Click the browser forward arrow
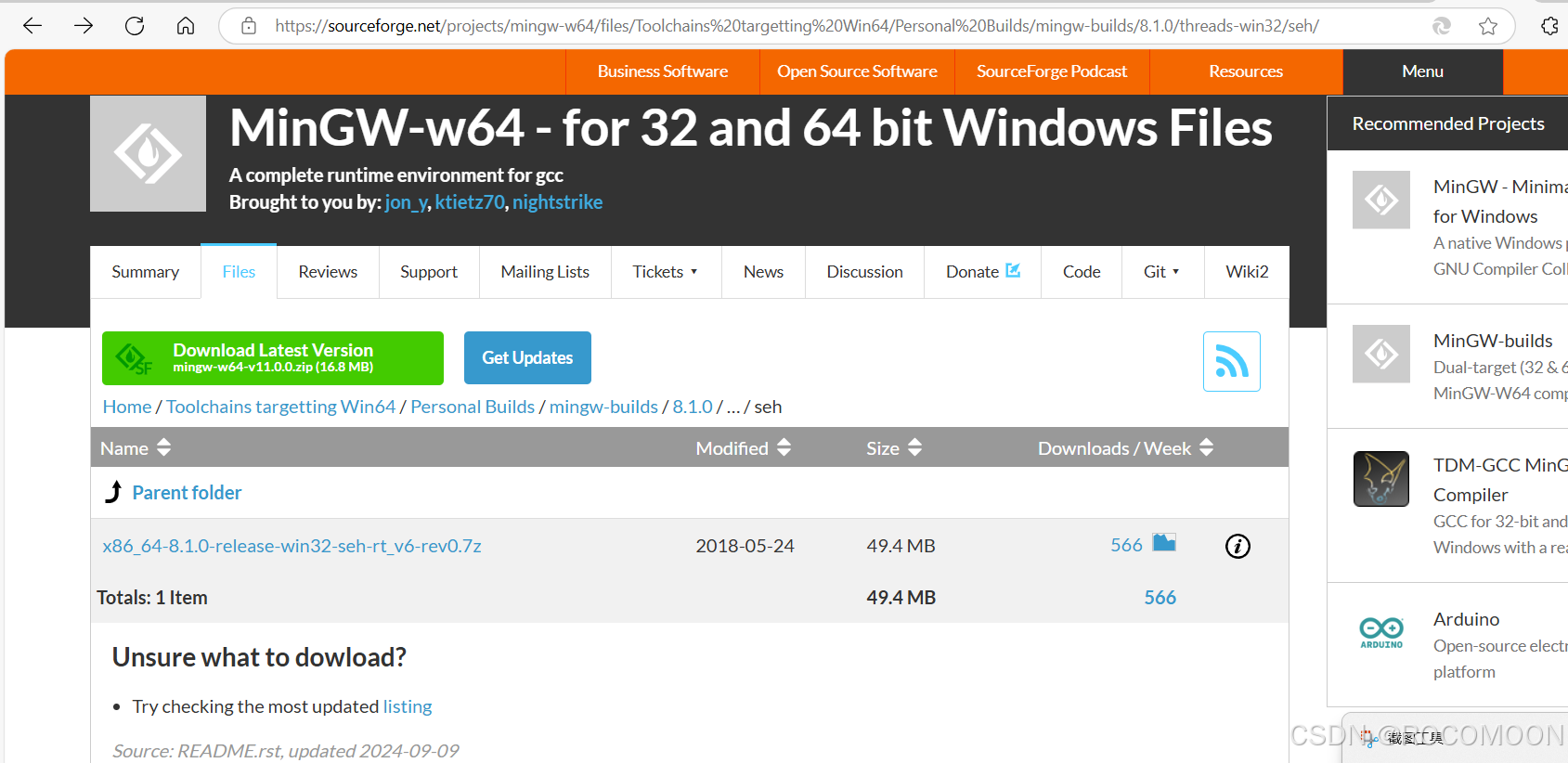This screenshot has width=1568, height=763. click(x=84, y=26)
